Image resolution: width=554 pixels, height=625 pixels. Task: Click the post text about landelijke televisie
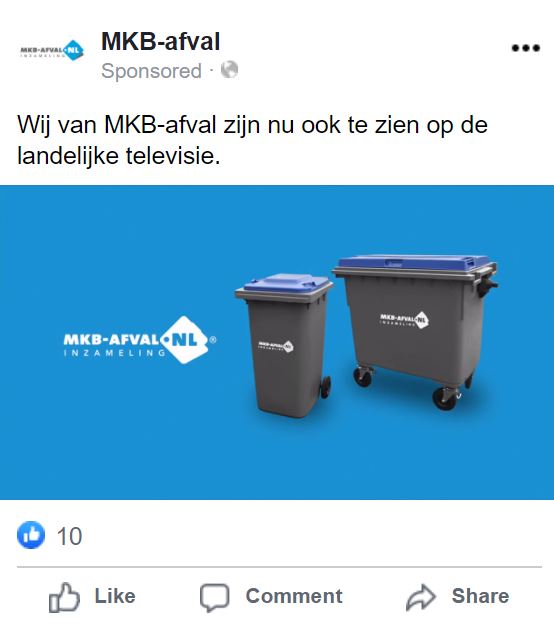click(252, 140)
